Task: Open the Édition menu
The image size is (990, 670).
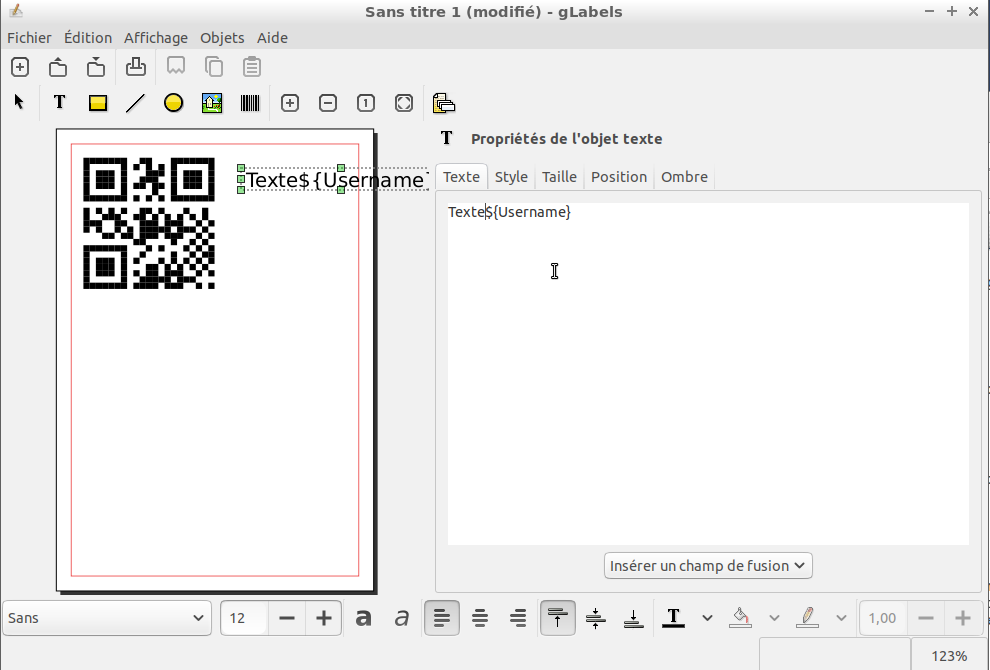Action: tap(88, 38)
